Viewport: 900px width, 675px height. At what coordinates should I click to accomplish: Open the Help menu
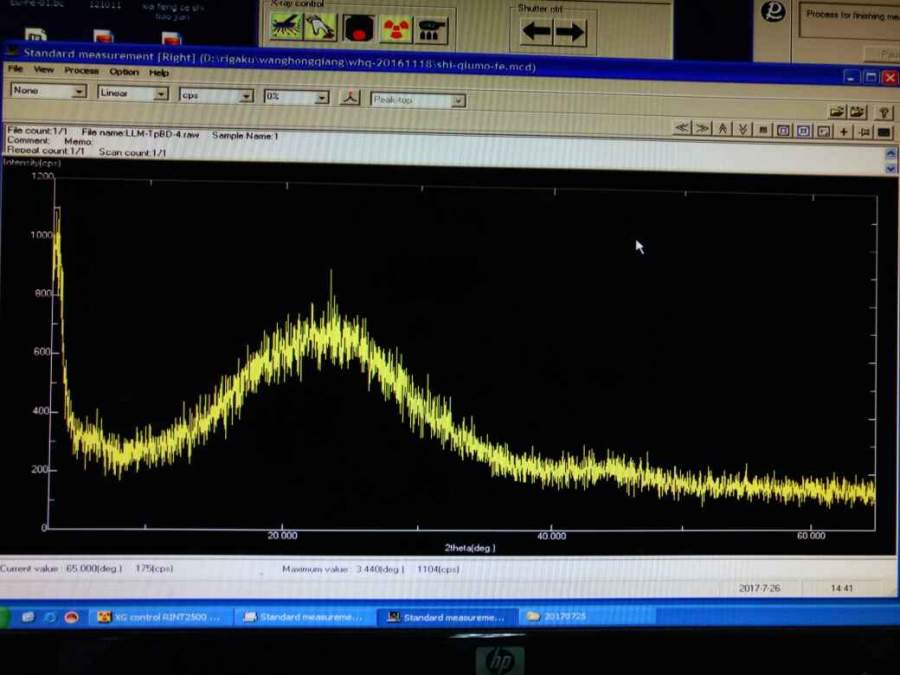(x=159, y=73)
